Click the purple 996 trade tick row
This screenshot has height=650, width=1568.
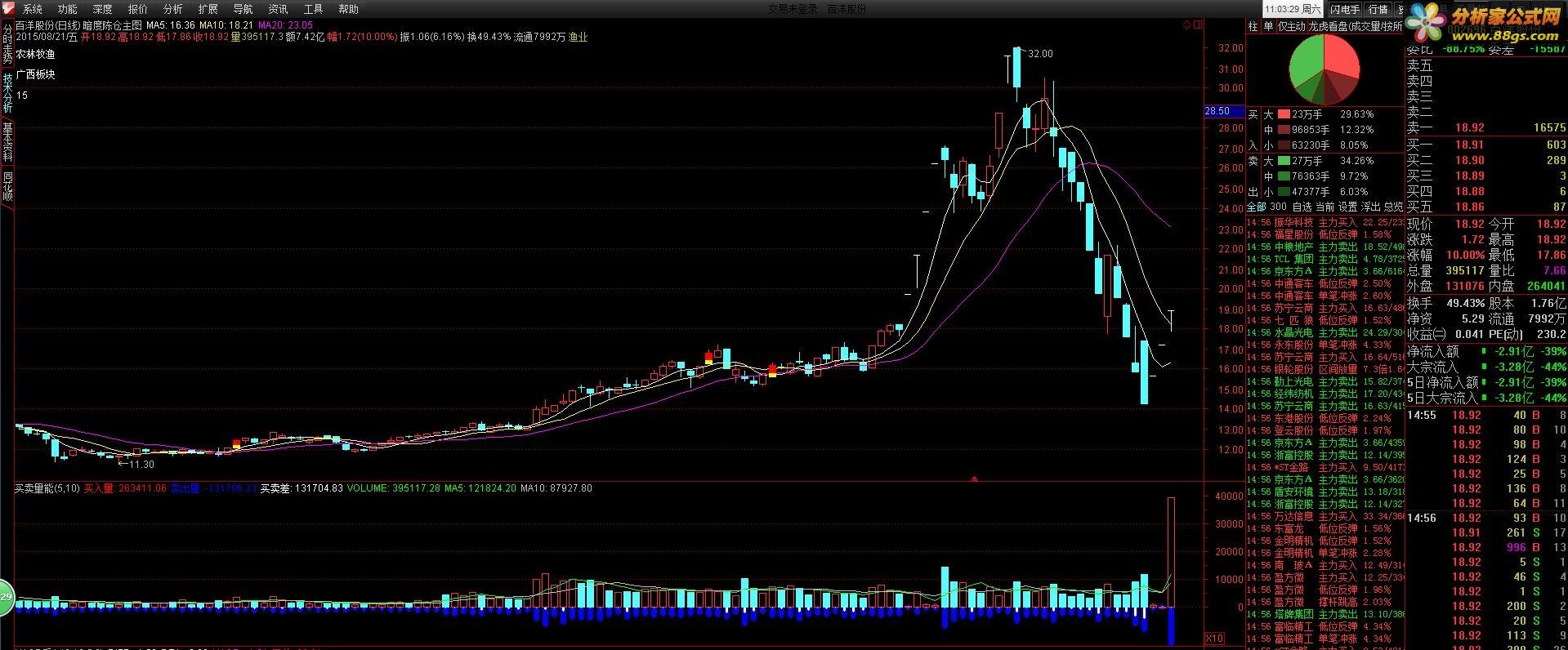click(x=1486, y=547)
